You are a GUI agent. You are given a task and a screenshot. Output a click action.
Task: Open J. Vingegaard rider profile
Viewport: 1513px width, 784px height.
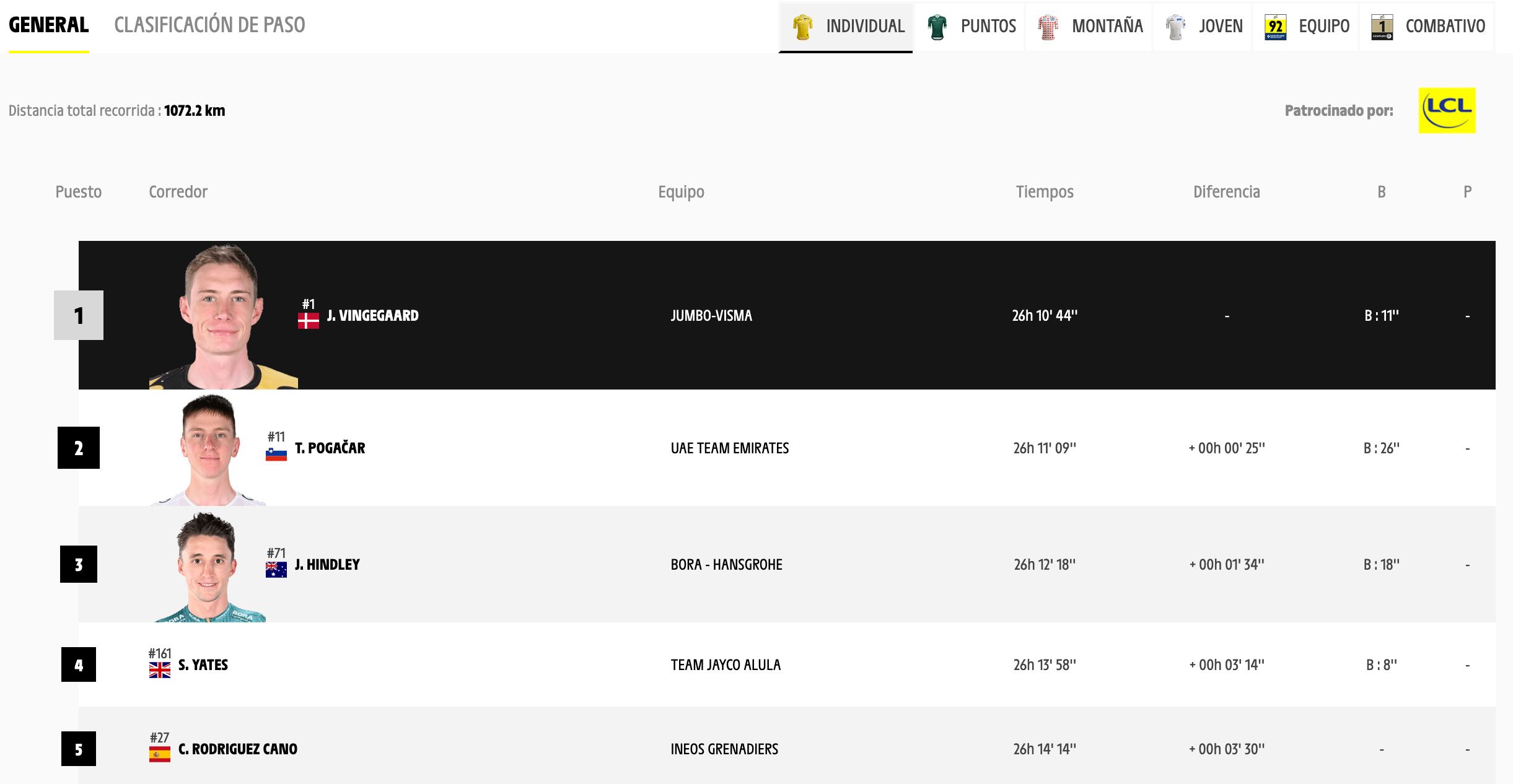pyautogui.click(x=372, y=316)
